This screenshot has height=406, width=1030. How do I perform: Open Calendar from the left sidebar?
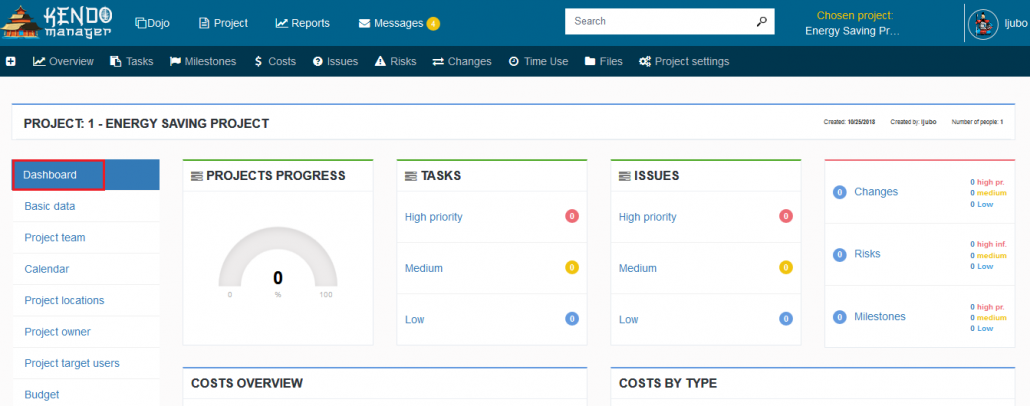point(47,269)
